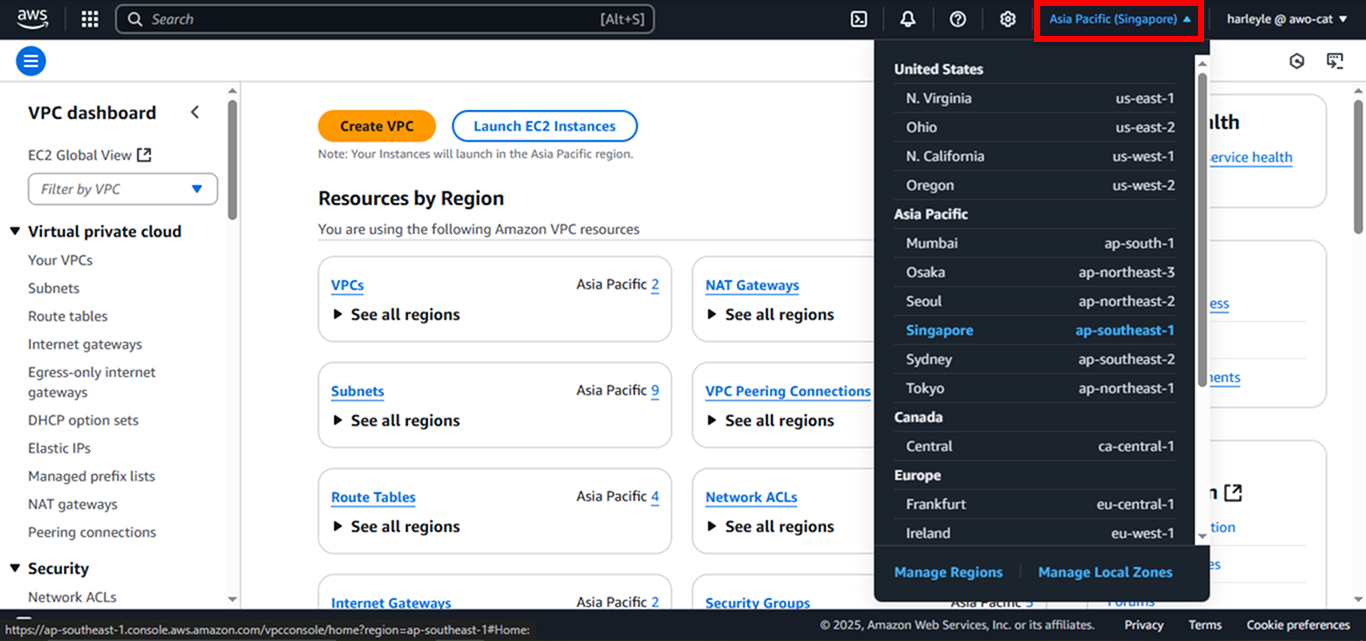Select Ohio us-east-2 region
Screen dimensions: 1366x641
pyautogui.click(x=1035, y=127)
